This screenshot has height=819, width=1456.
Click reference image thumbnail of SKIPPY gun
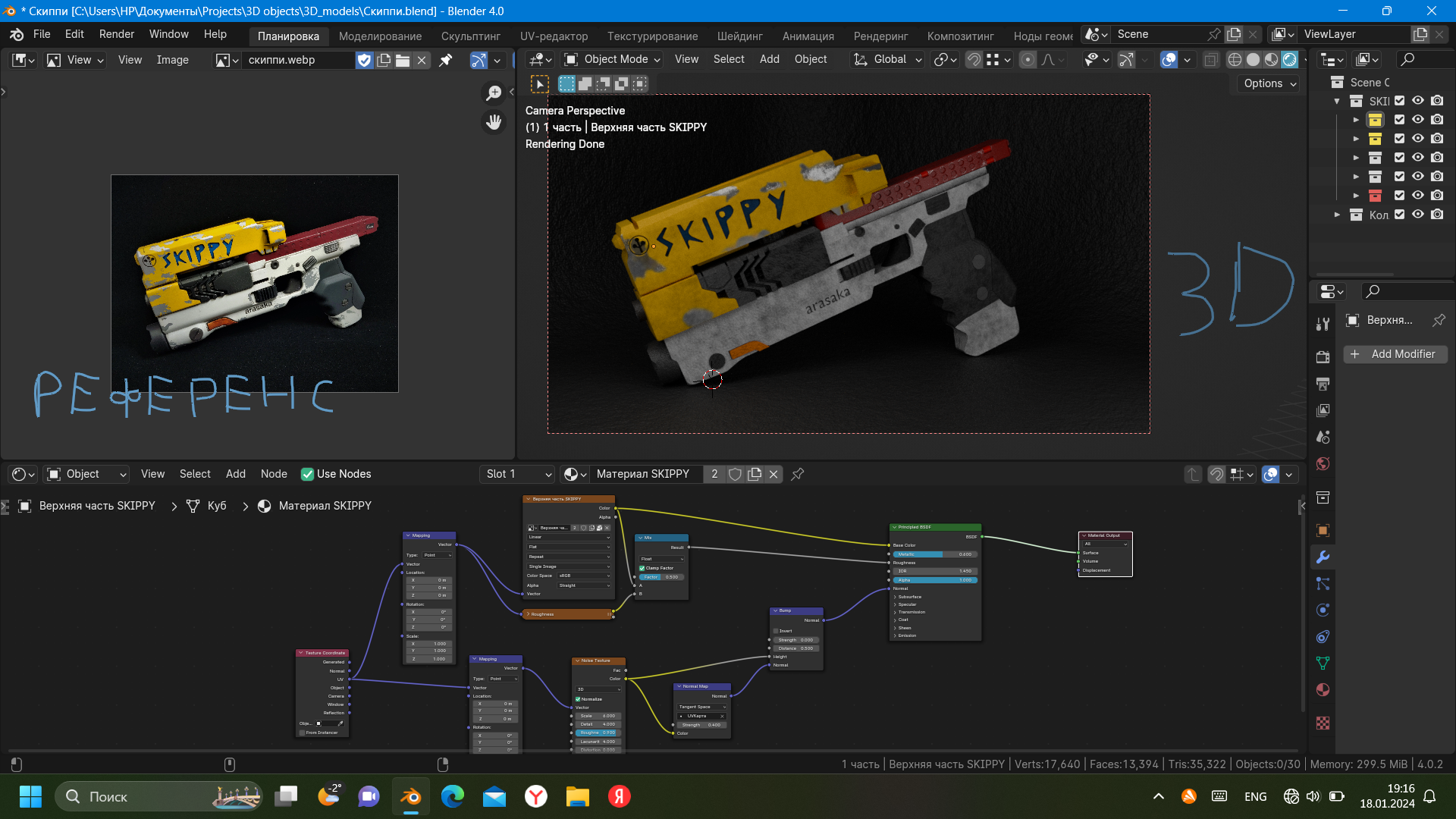coord(255,283)
